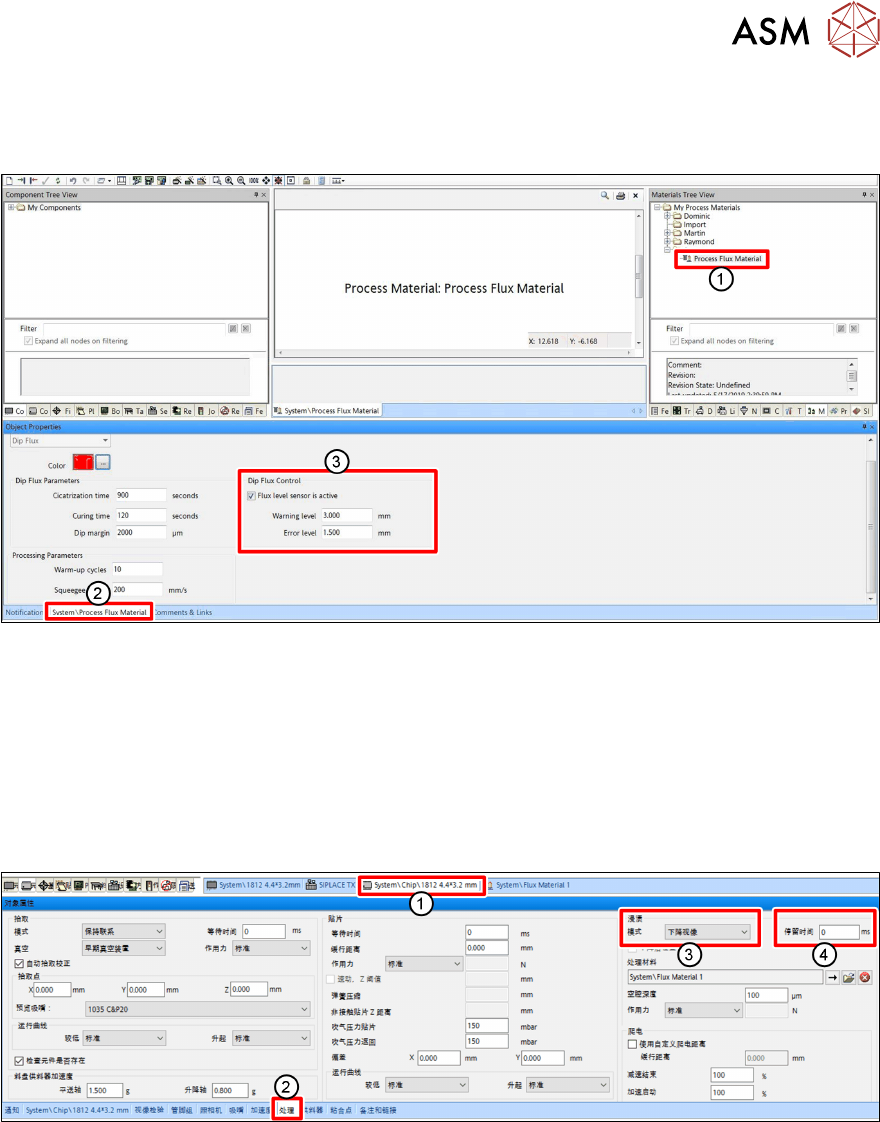Screen dimensions: 880x1122
Task: Clear filter icon in Materials Tree View
Action: coord(854,328)
